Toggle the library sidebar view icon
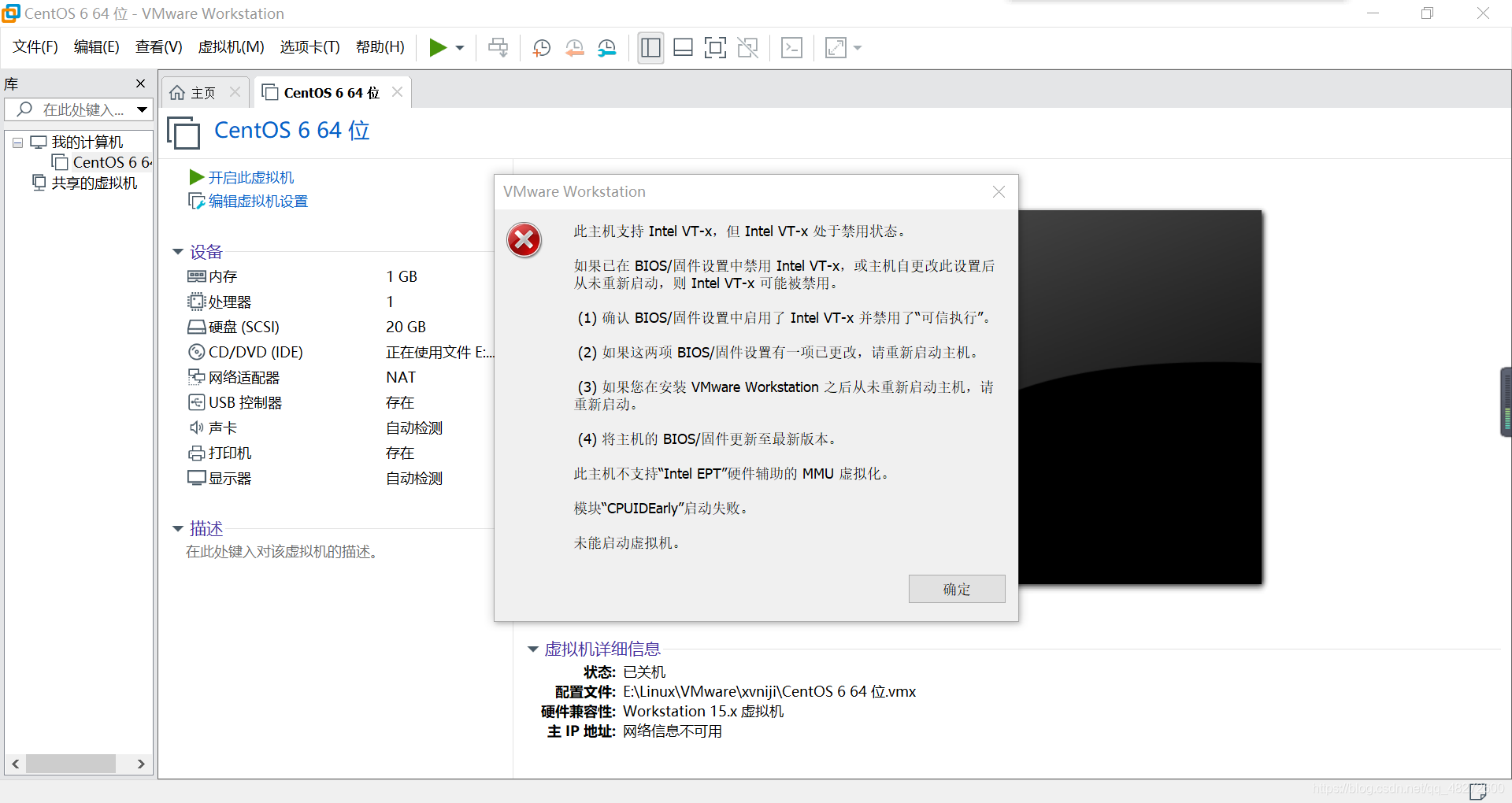The height and width of the screenshot is (803, 1512). pos(650,48)
